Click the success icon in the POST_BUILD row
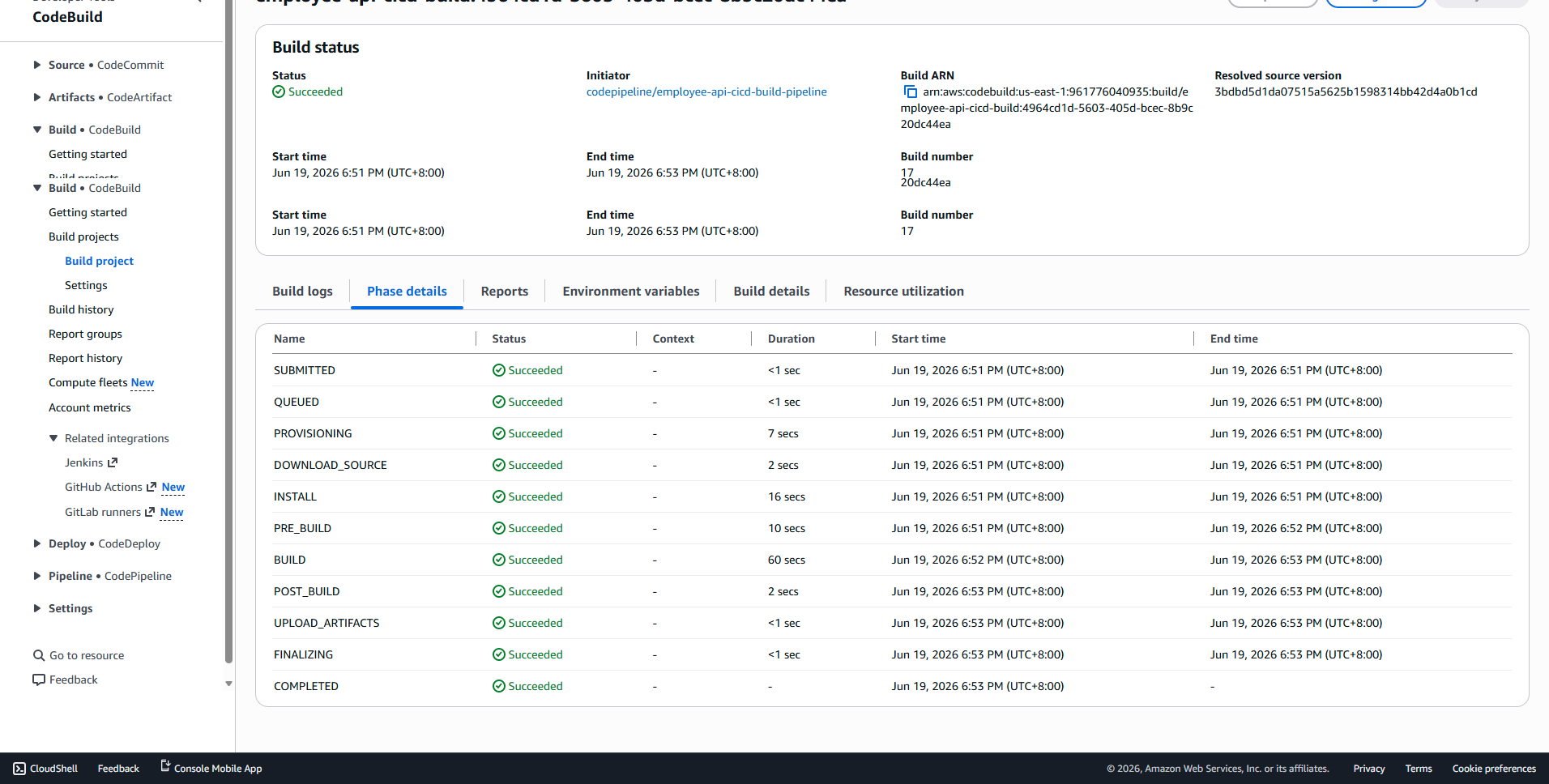This screenshot has width=1549, height=784. pyautogui.click(x=499, y=591)
